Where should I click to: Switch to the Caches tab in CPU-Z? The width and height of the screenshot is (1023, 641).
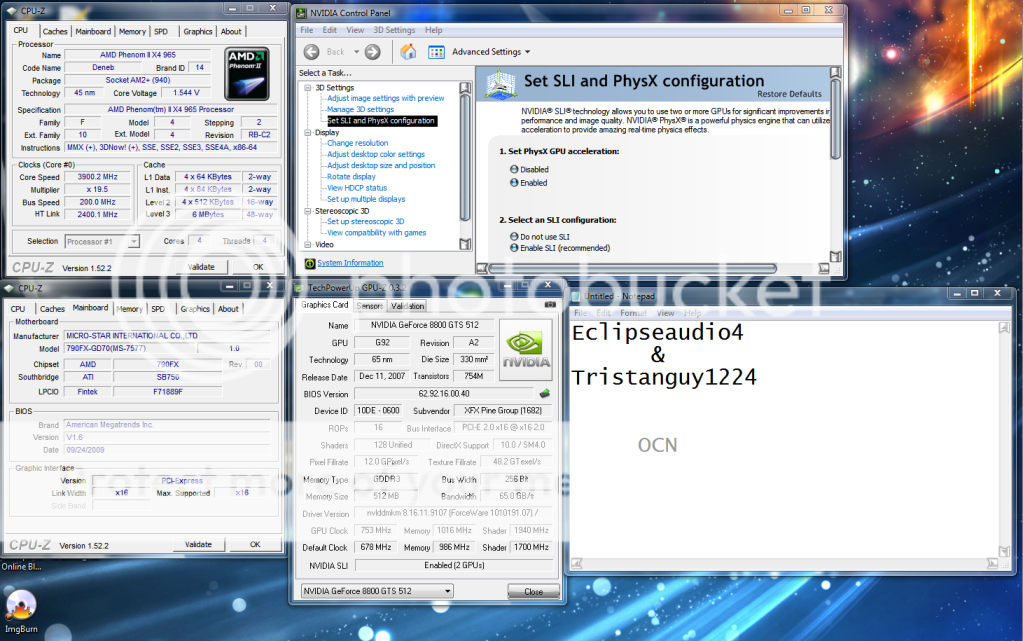point(55,31)
